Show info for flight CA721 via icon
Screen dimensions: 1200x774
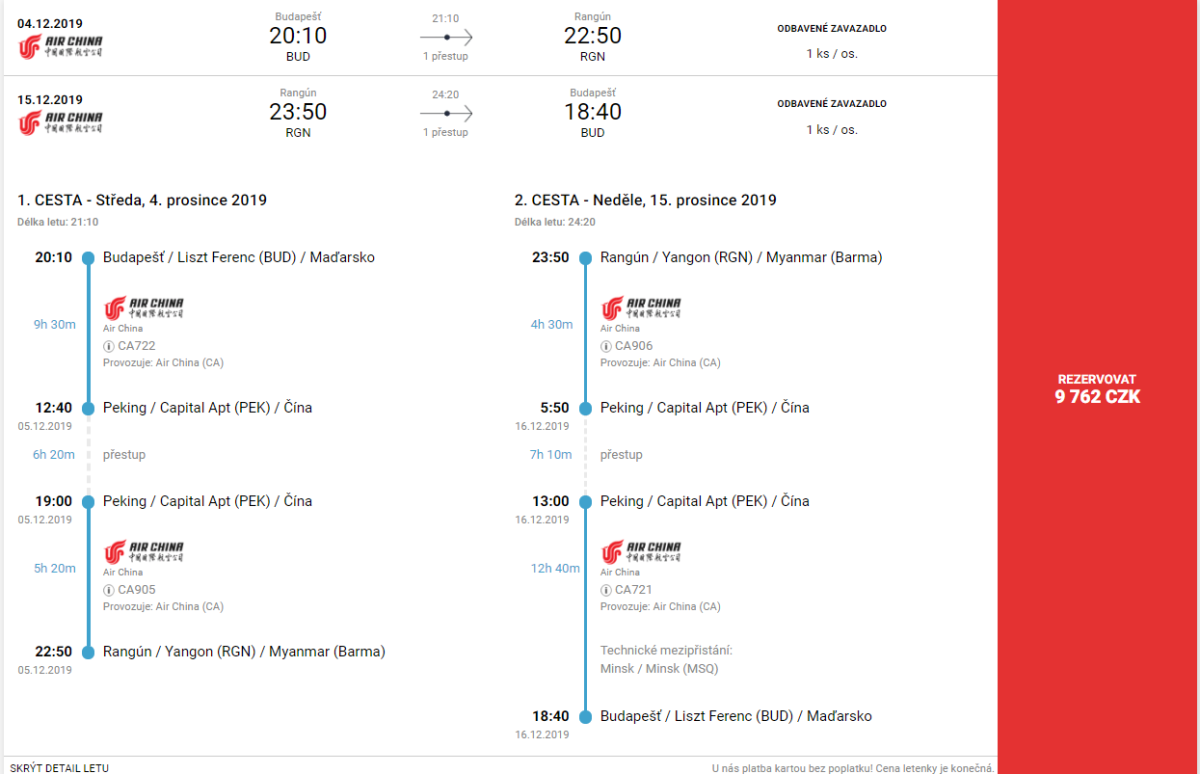point(605,590)
